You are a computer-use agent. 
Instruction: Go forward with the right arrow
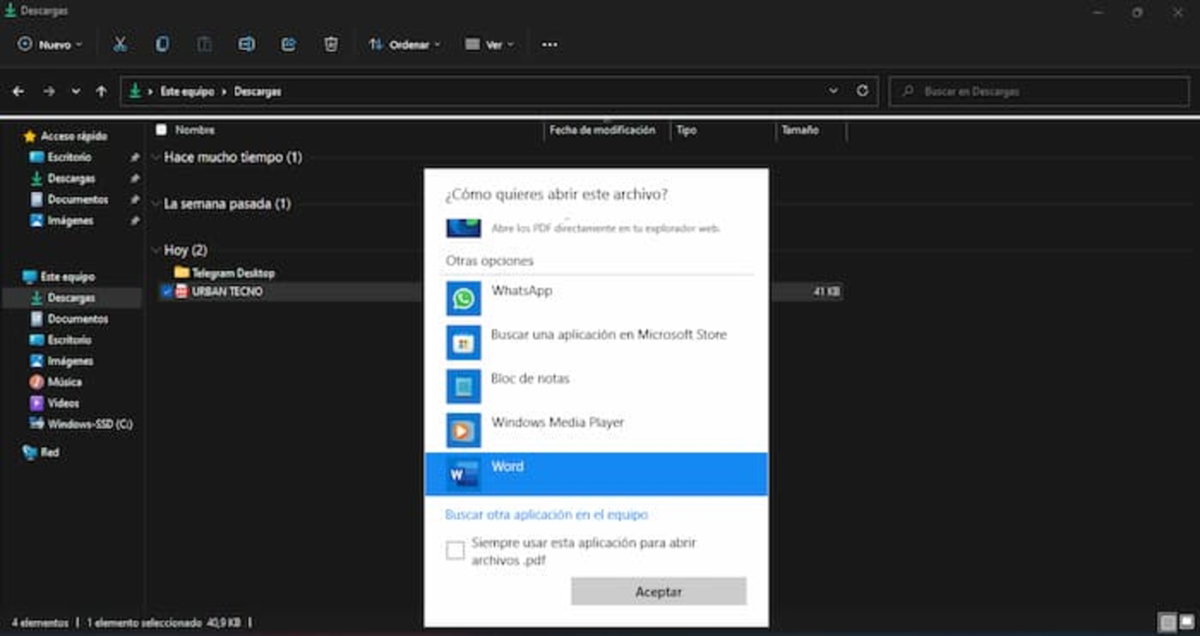[x=48, y=91]
